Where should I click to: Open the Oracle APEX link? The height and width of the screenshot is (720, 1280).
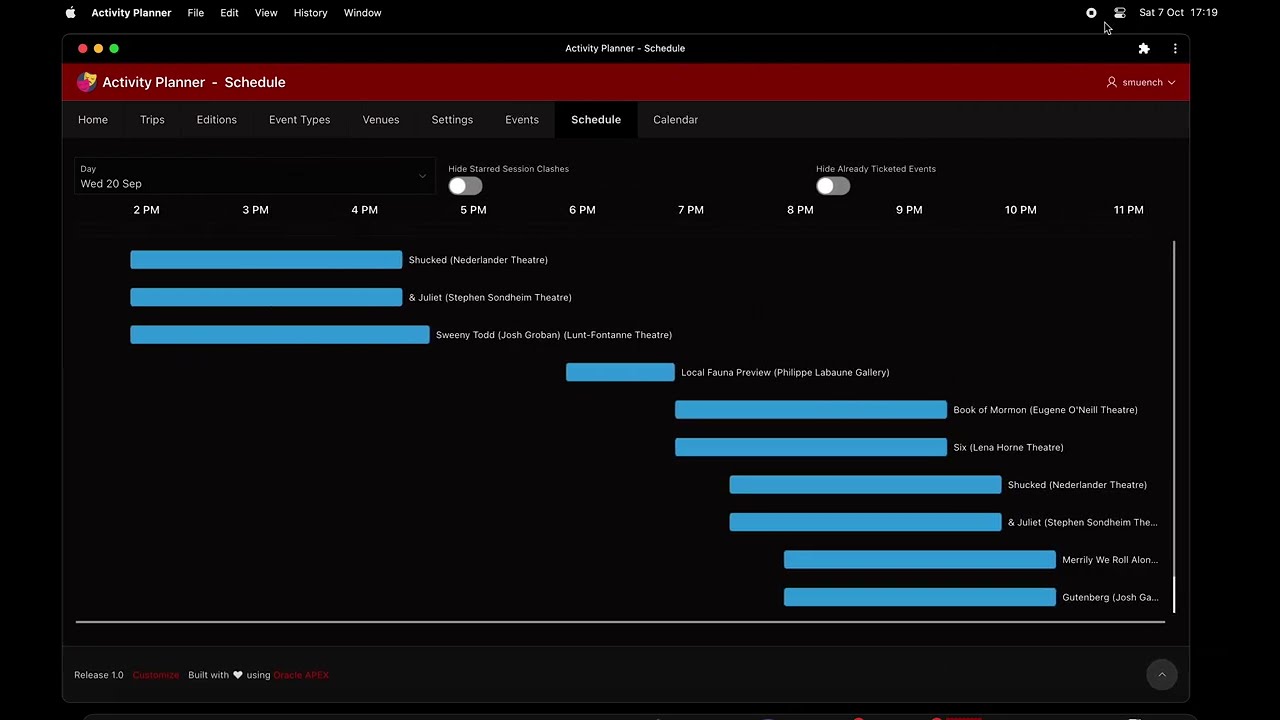(x=301, y=675)
